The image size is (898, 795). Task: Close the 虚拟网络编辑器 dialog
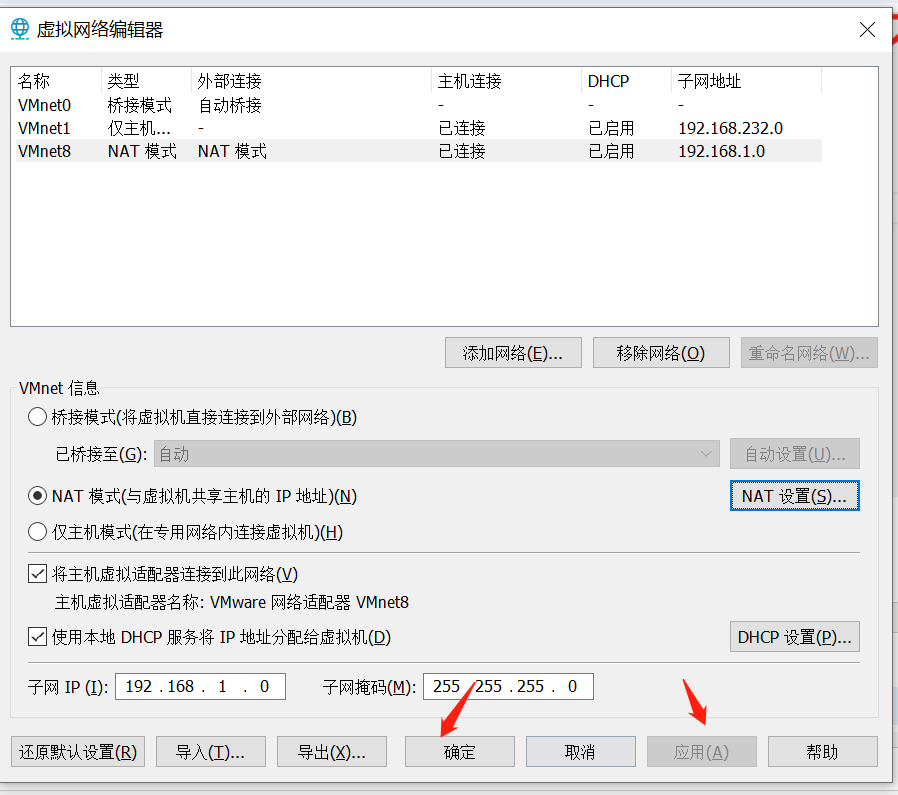pos(867,30)
